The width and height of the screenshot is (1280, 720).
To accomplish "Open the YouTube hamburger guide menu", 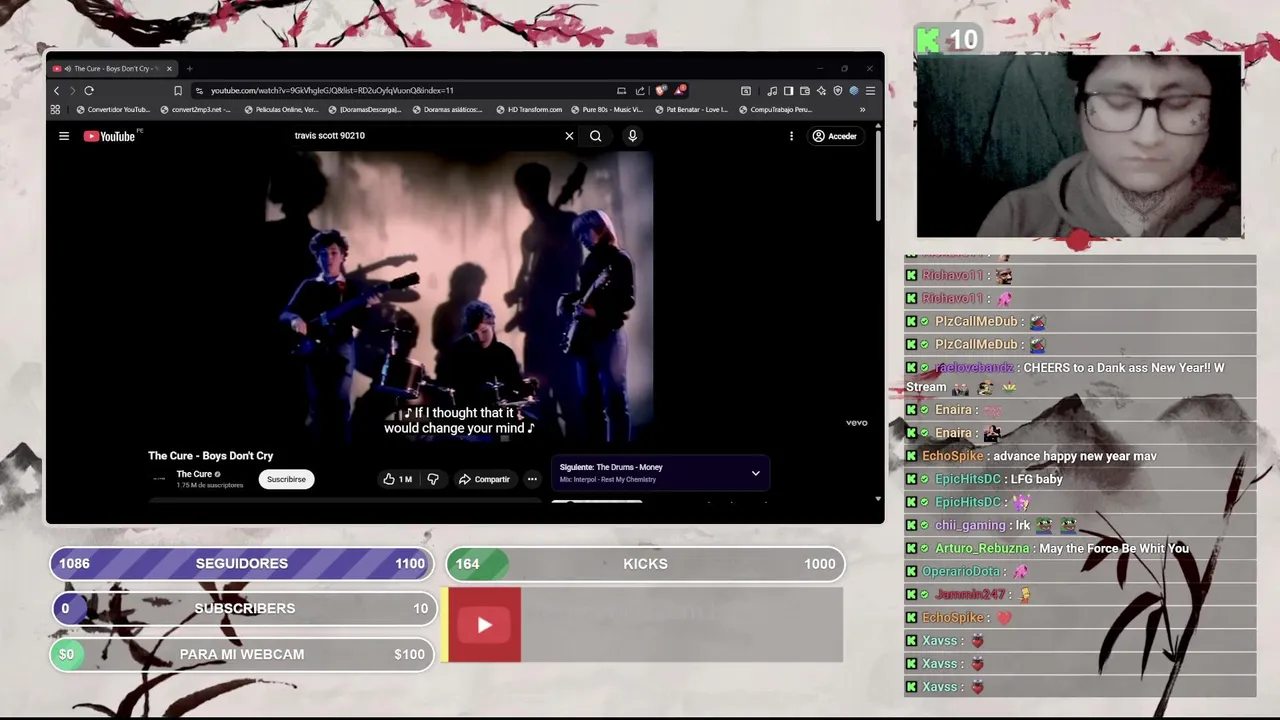I will pyautogui.click(x=64, y=136).
